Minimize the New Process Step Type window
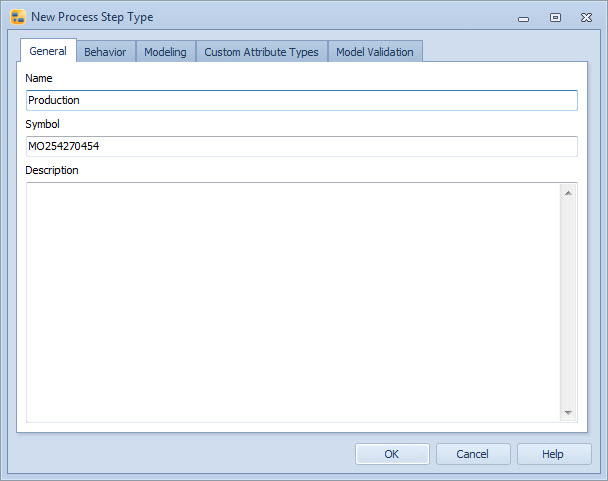The width and height of the screenshot is (608, 481). coord(523,18)
